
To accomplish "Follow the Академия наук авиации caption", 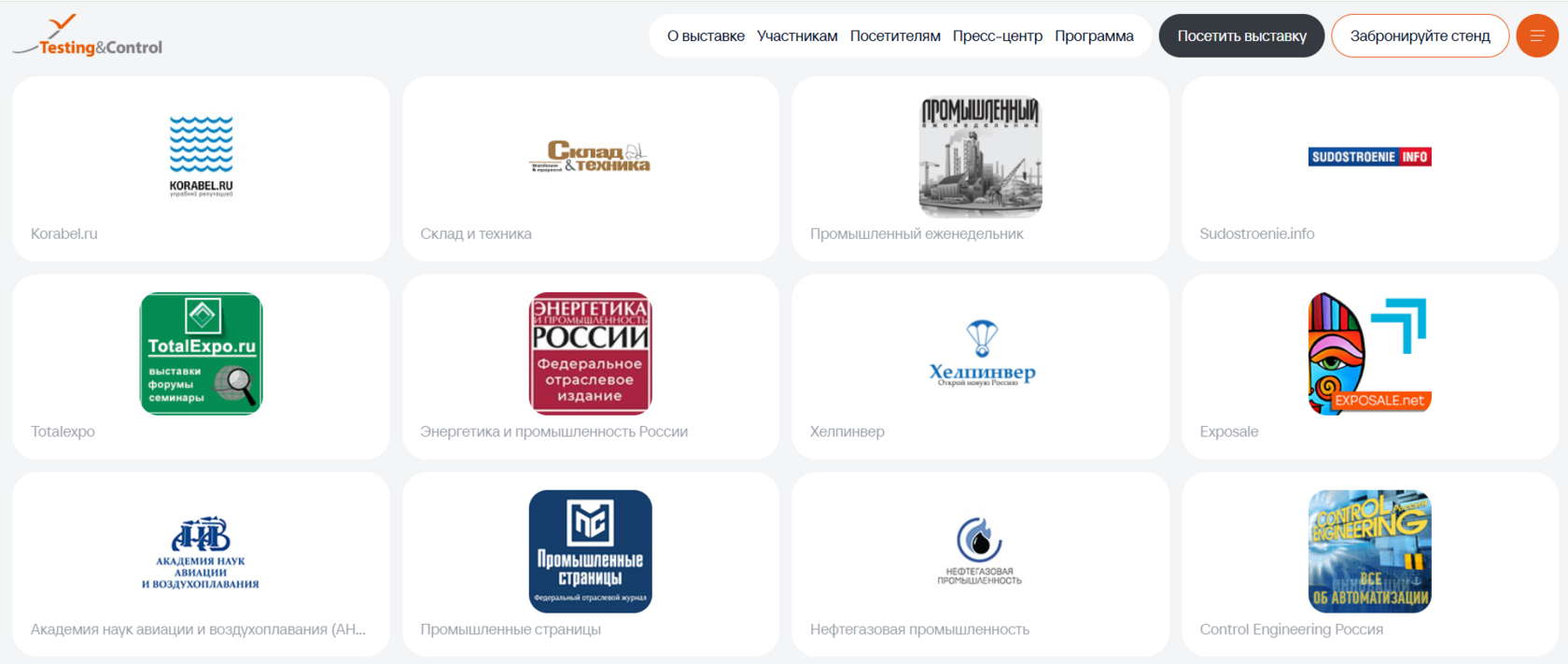I will 198,629.
